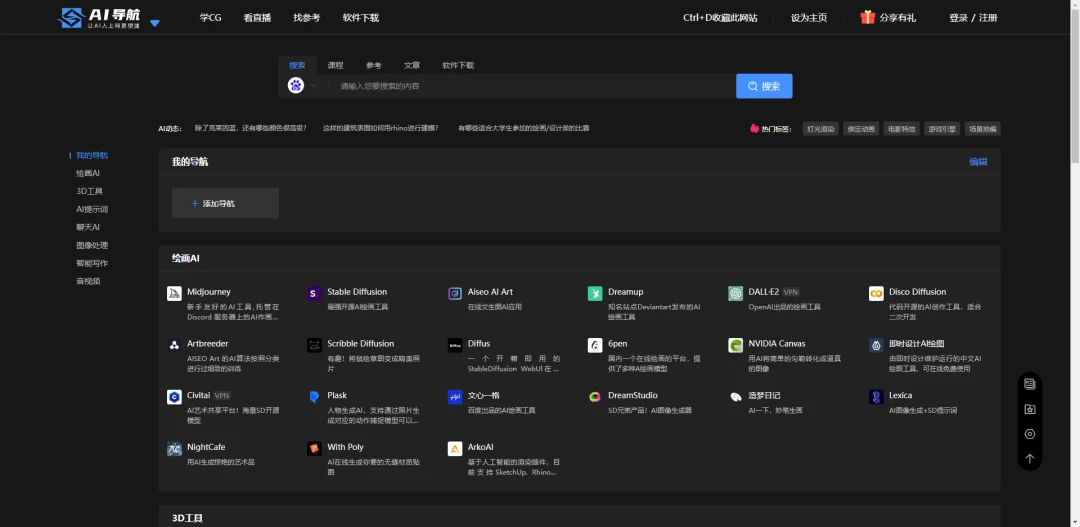Viewport: 1080px width, 527px height.
Task: Open the 学CG menu
Action: point(211,18)
